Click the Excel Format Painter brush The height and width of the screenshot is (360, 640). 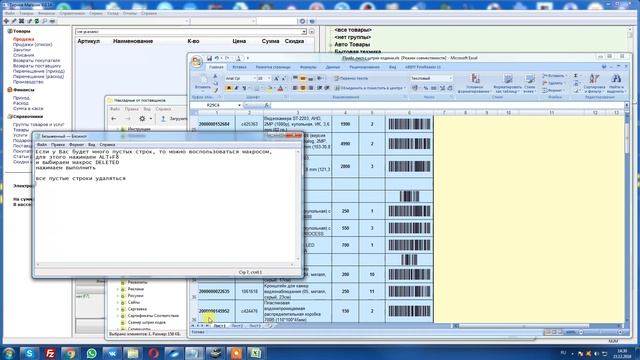tap(216, 90)
